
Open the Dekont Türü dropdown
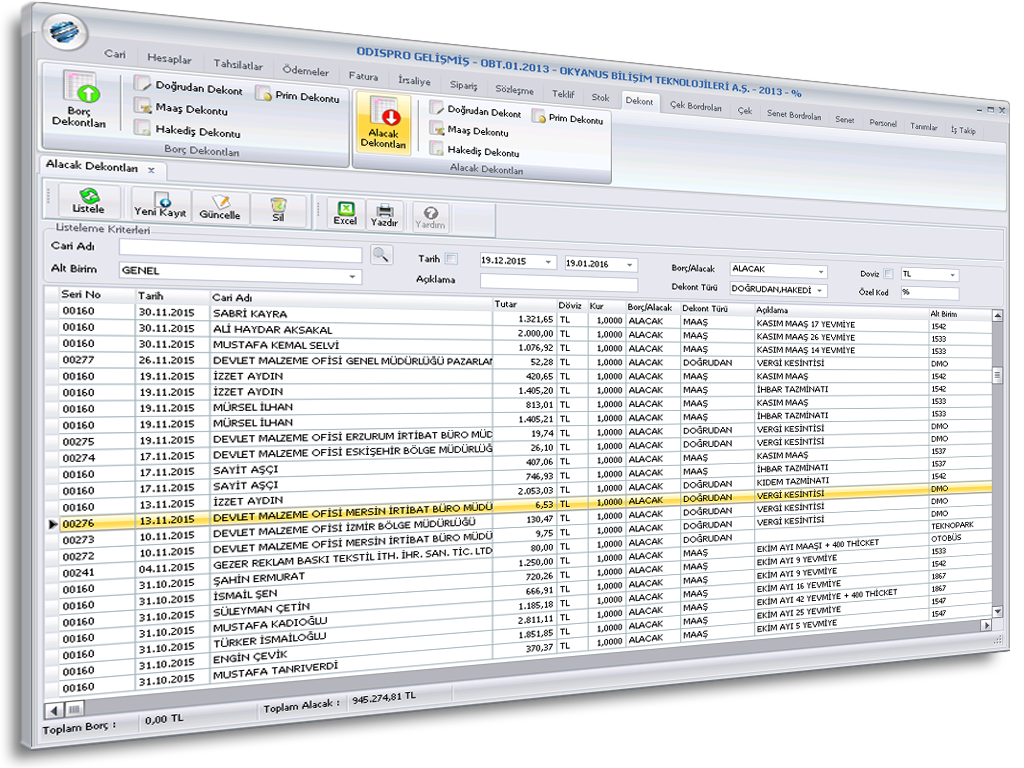click(821, 290)
